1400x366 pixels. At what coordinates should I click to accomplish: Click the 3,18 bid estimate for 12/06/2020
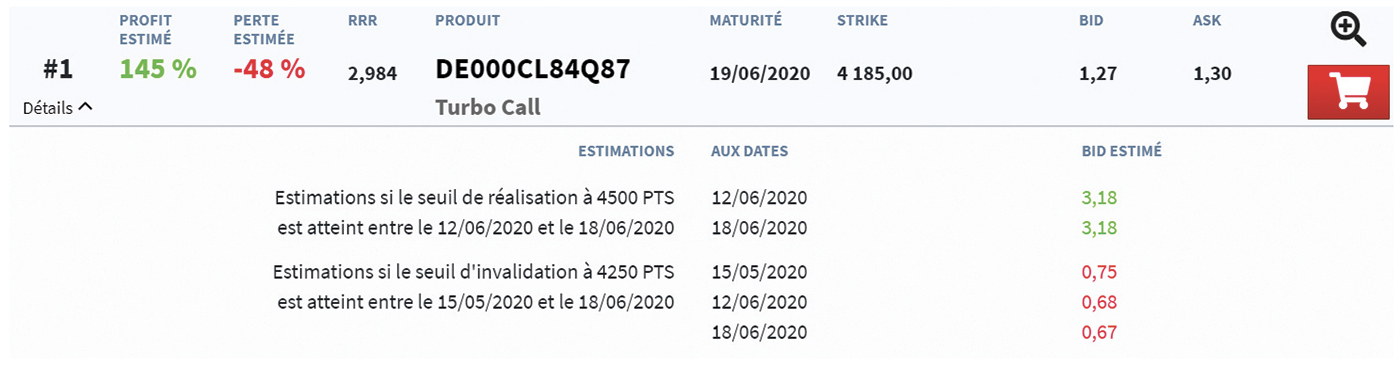point(1099,197)
